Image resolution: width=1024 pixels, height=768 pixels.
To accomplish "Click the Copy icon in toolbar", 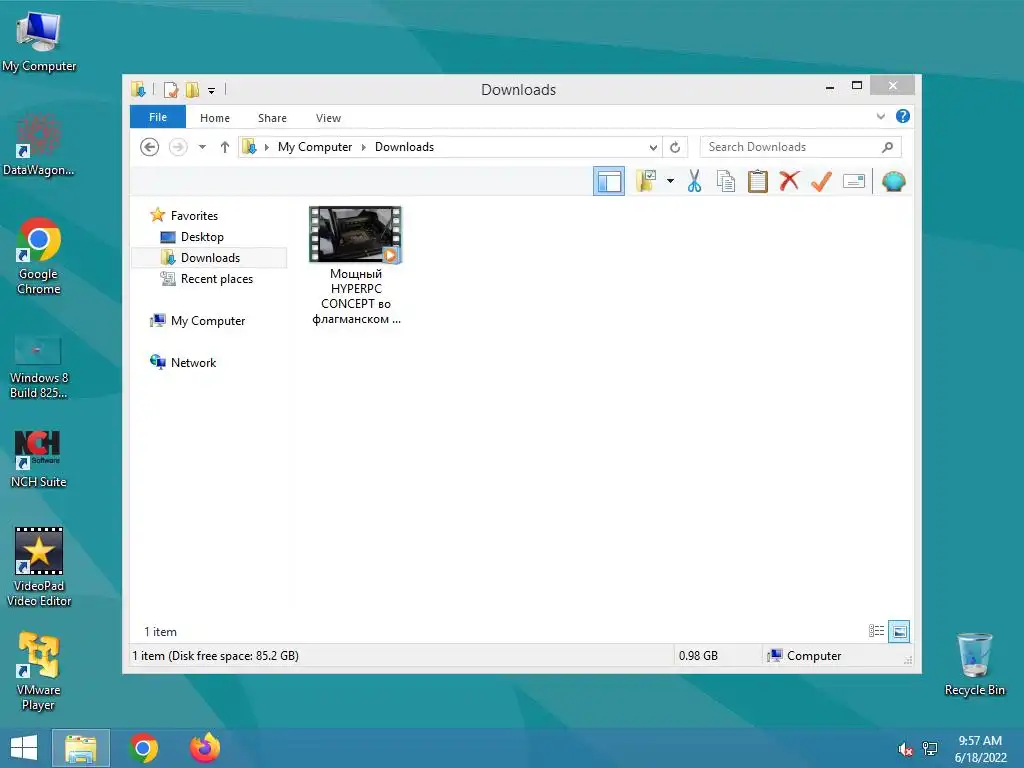I will (x=726, y=181).
